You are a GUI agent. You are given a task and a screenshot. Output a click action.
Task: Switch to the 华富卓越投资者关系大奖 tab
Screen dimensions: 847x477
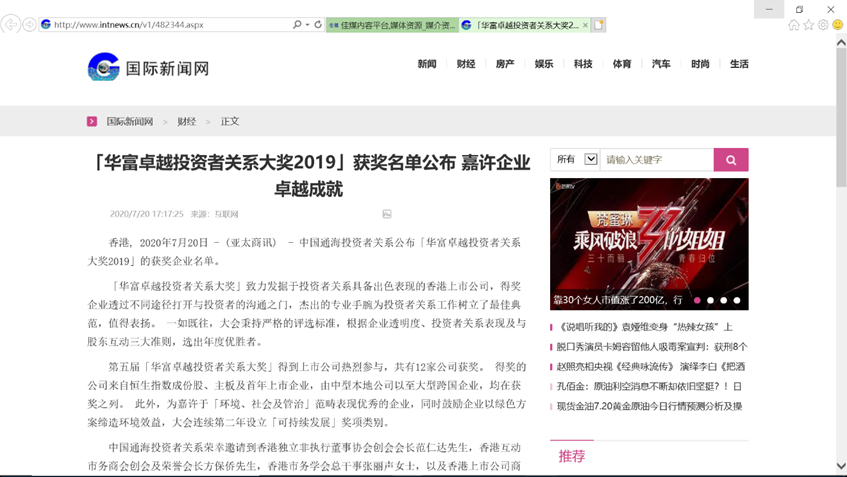pyautogui.click(x=525, y=25)
